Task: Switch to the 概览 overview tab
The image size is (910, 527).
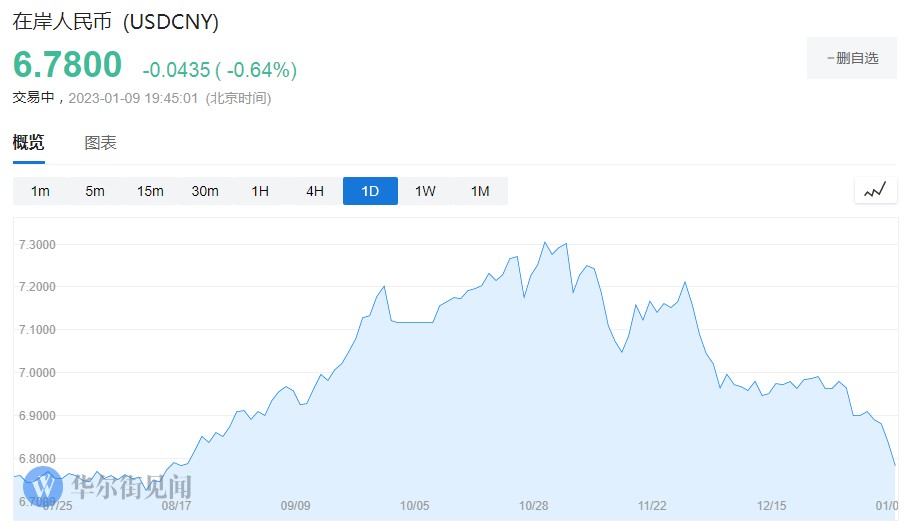Action: point(28,143)
